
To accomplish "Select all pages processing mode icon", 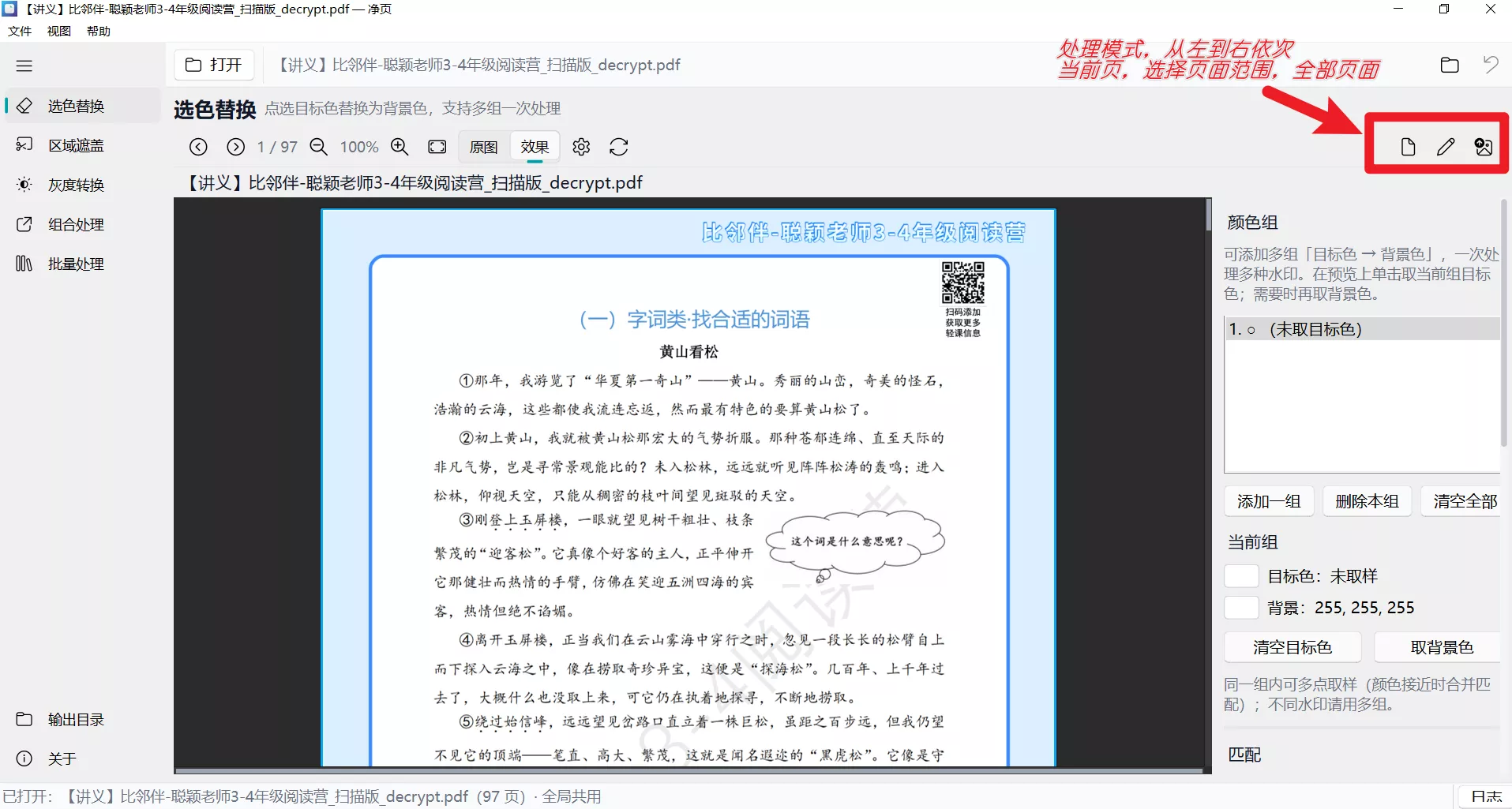I will 1484,147.
